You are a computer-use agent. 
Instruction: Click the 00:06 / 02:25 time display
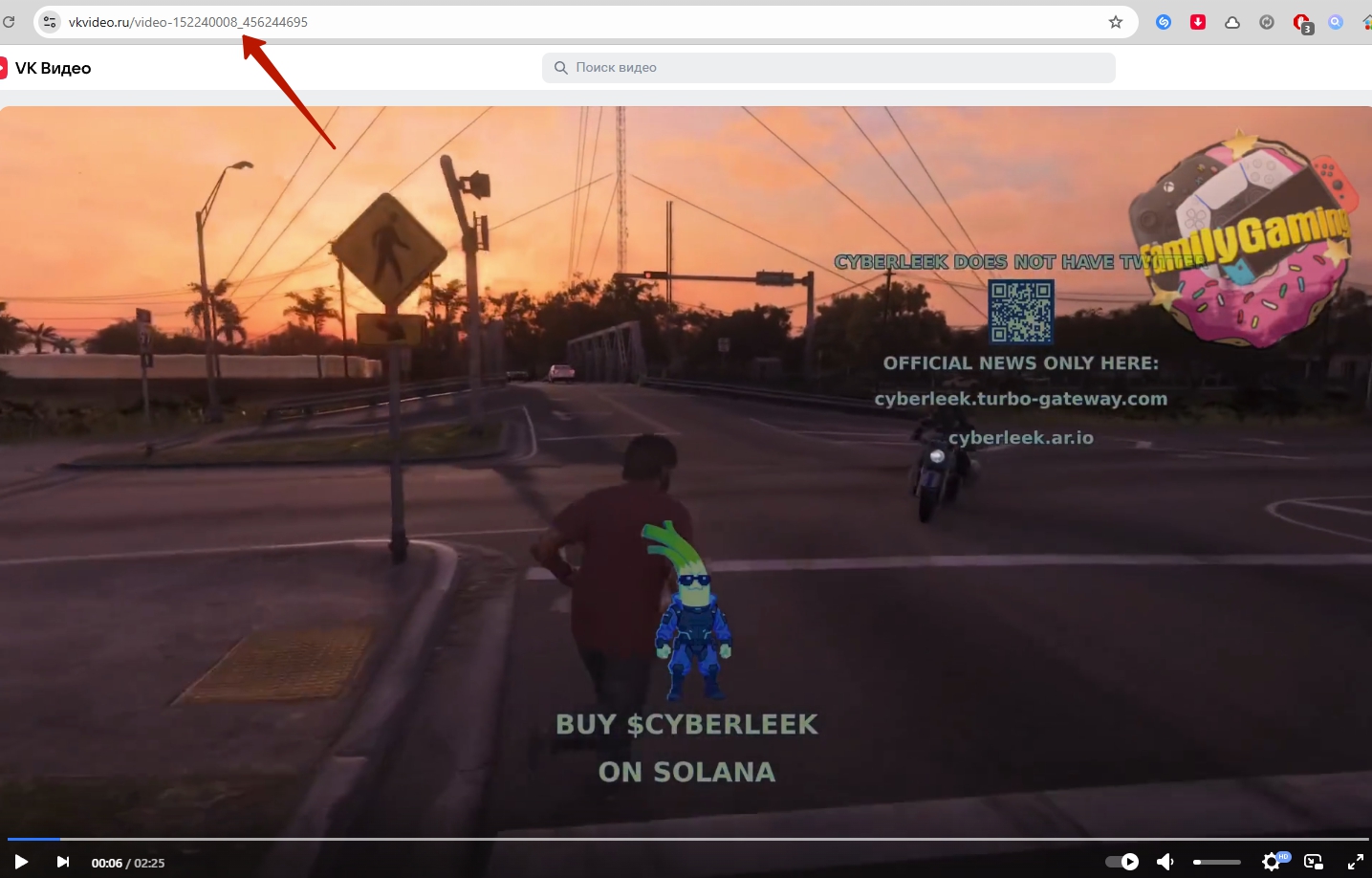click(128, 863)
